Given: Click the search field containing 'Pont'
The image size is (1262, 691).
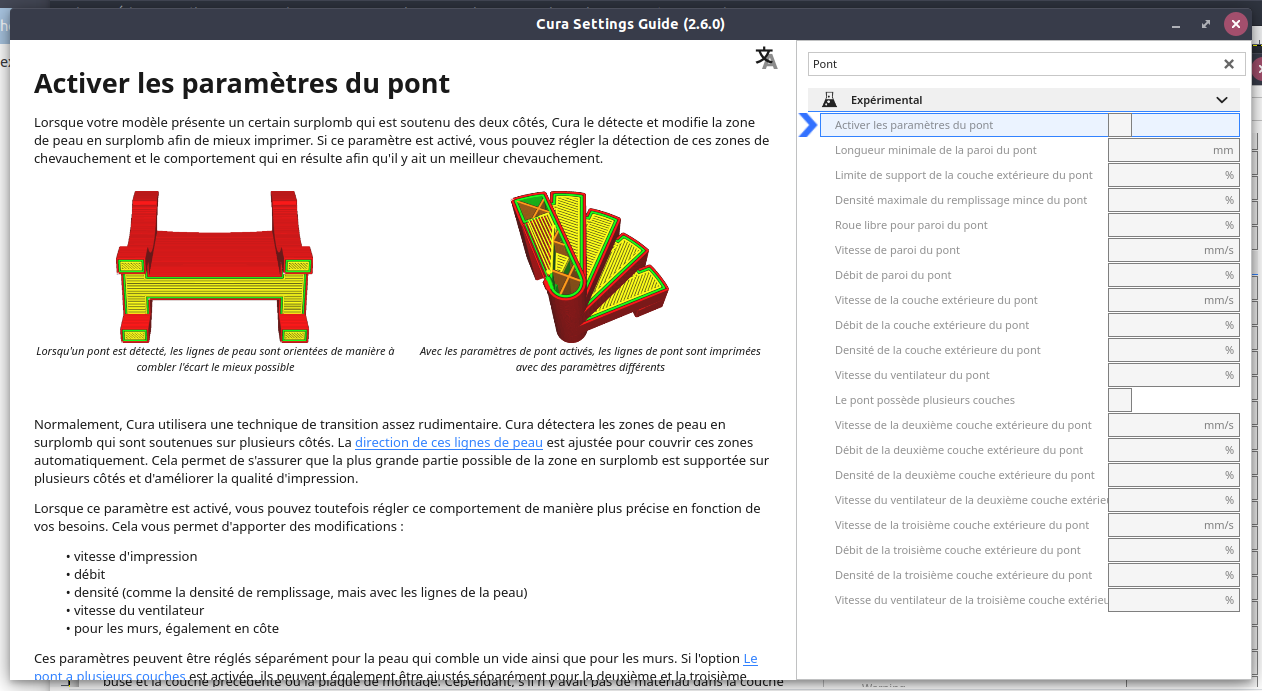Looking at the screenshot, I should tap(1024, 64).
